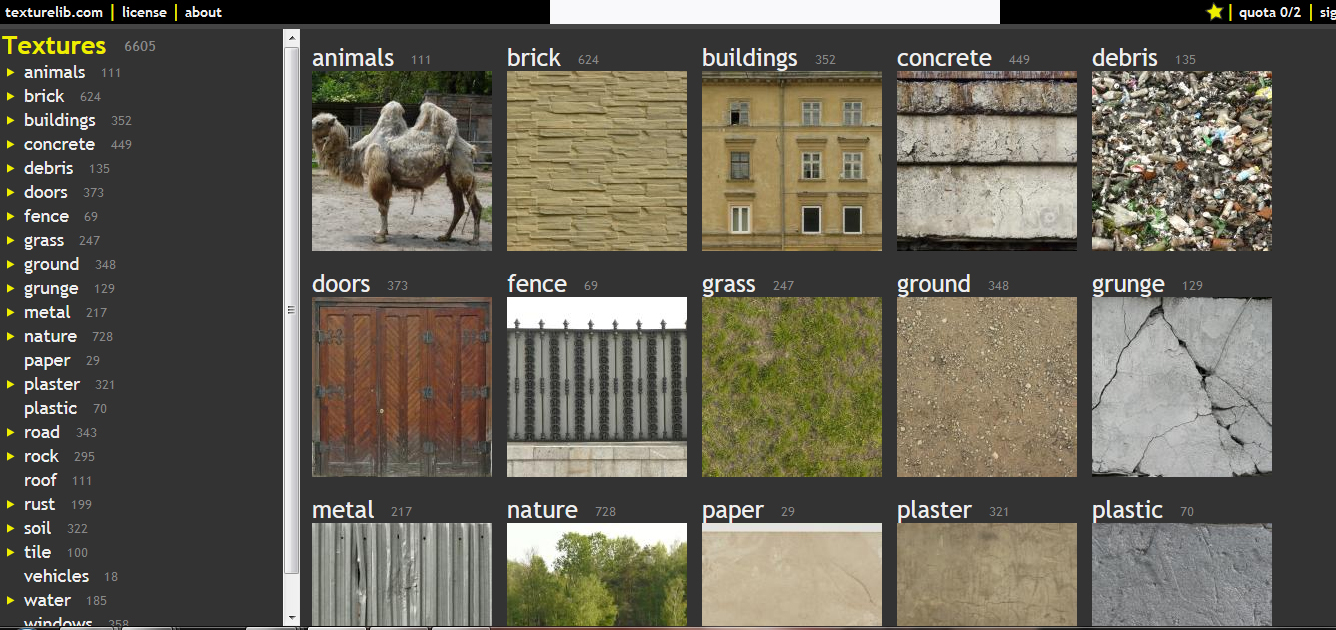Click the quota 0/2 link
Viewport: 1336px width, 630px height.
tap(1270, 12)
